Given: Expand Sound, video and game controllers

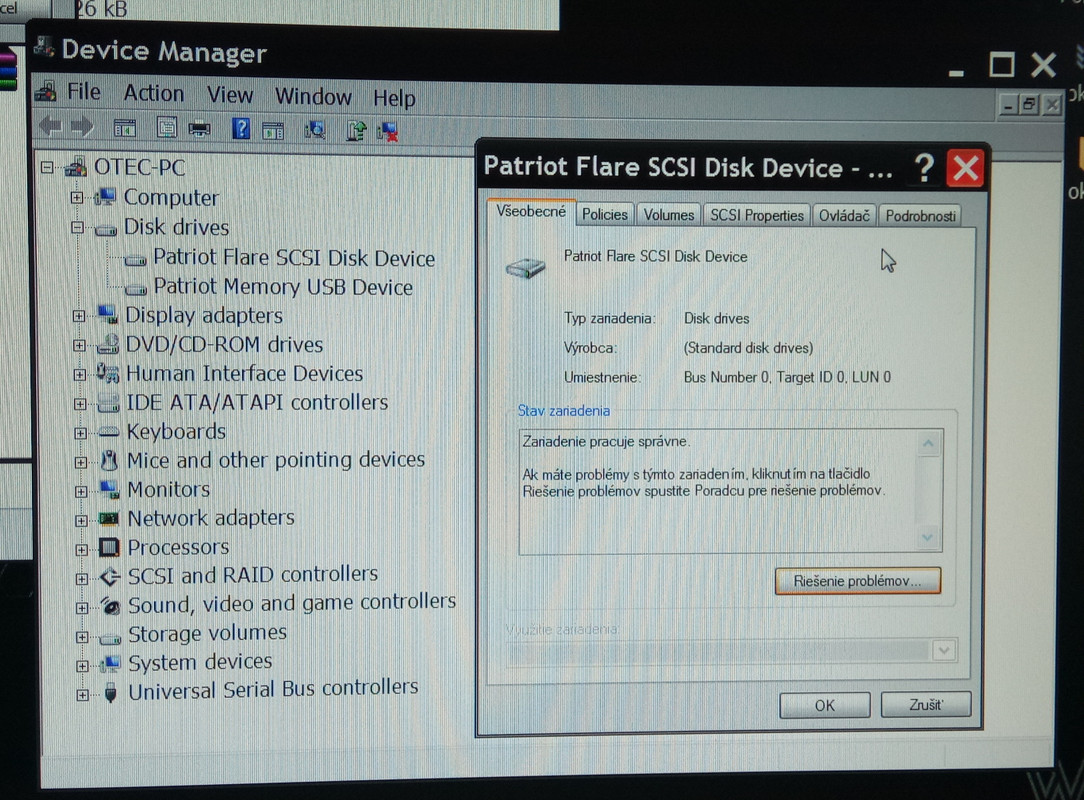Looking at the screenshot, I should 82,608.
